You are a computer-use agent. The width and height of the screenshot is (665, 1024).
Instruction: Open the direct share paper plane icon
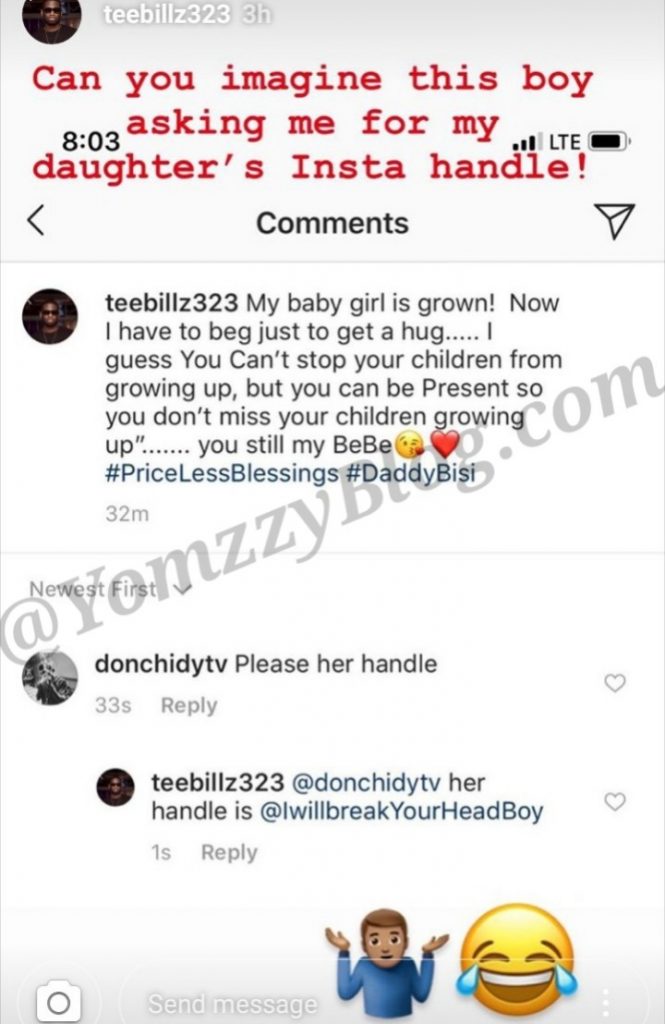(x=614, y=221)
